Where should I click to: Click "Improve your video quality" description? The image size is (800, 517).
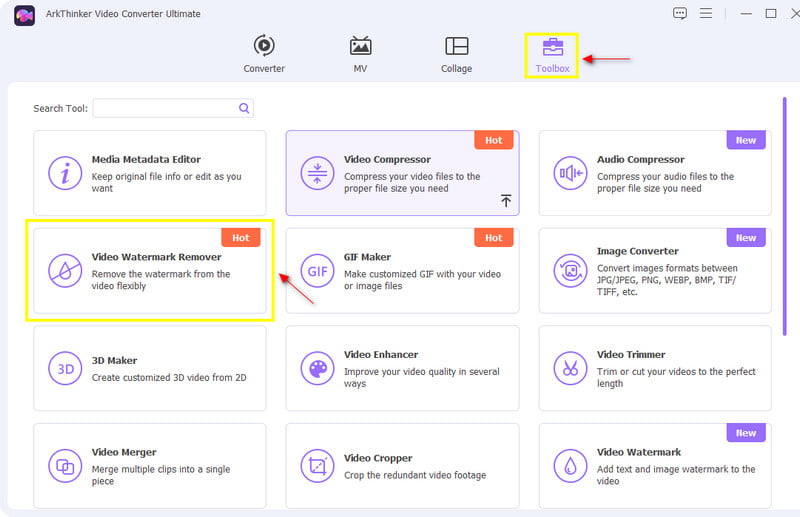(421, 377)
